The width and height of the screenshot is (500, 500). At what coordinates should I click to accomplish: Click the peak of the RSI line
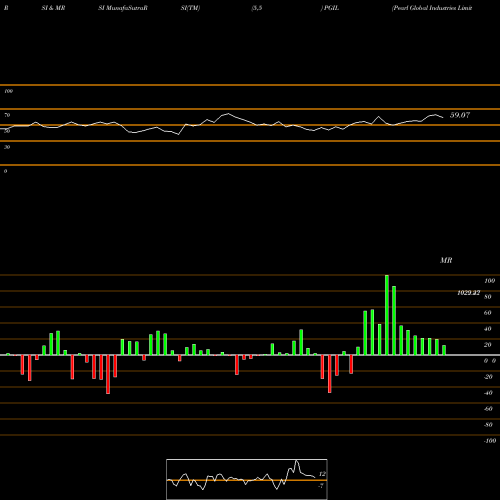(x=228, y=114)
